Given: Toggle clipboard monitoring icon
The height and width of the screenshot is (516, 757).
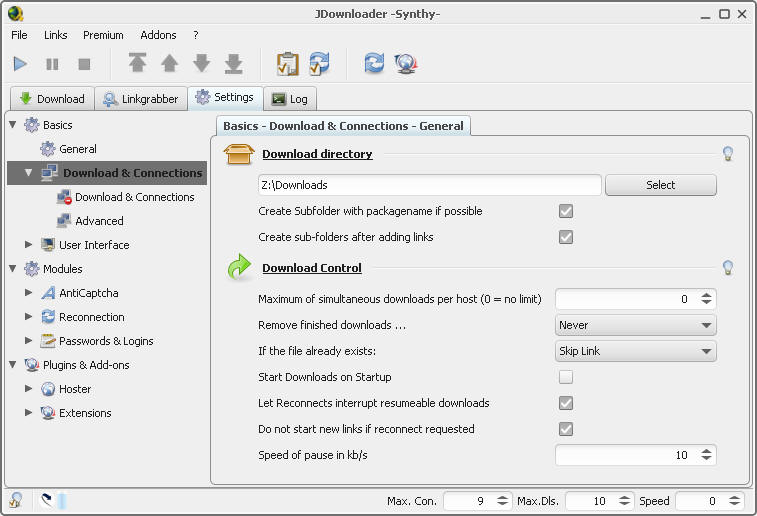Looking at the screenshot, I should (x=288, y=64).
